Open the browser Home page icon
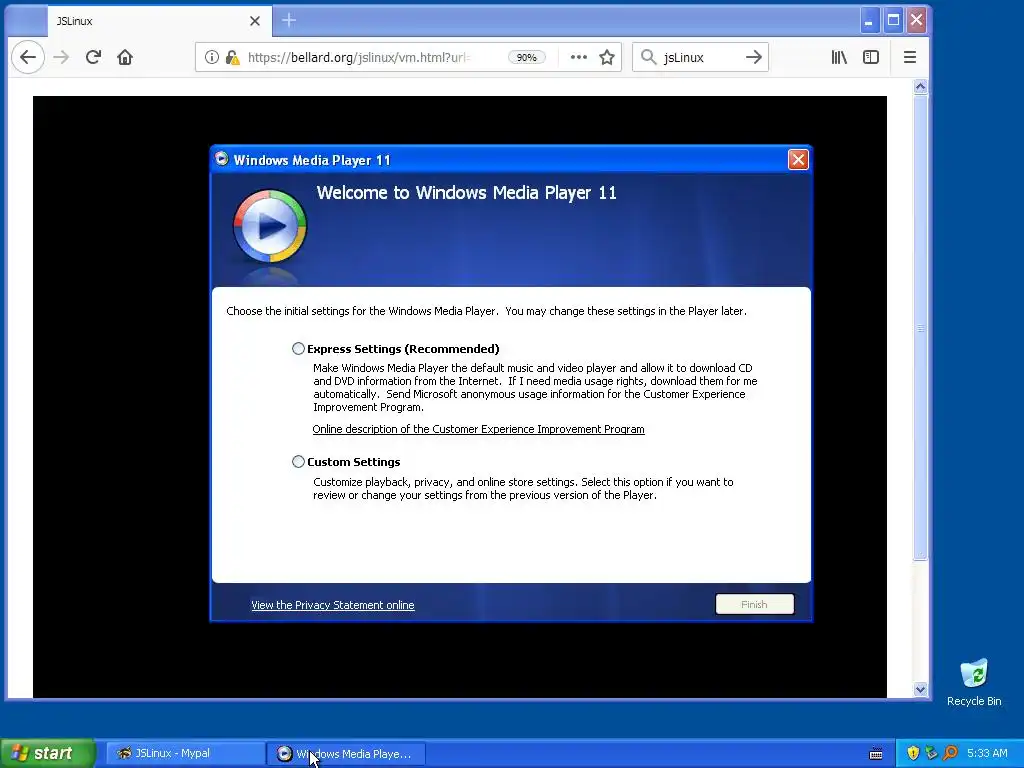This screenshot has width=1024, height=768. click(x=125, y=57)
